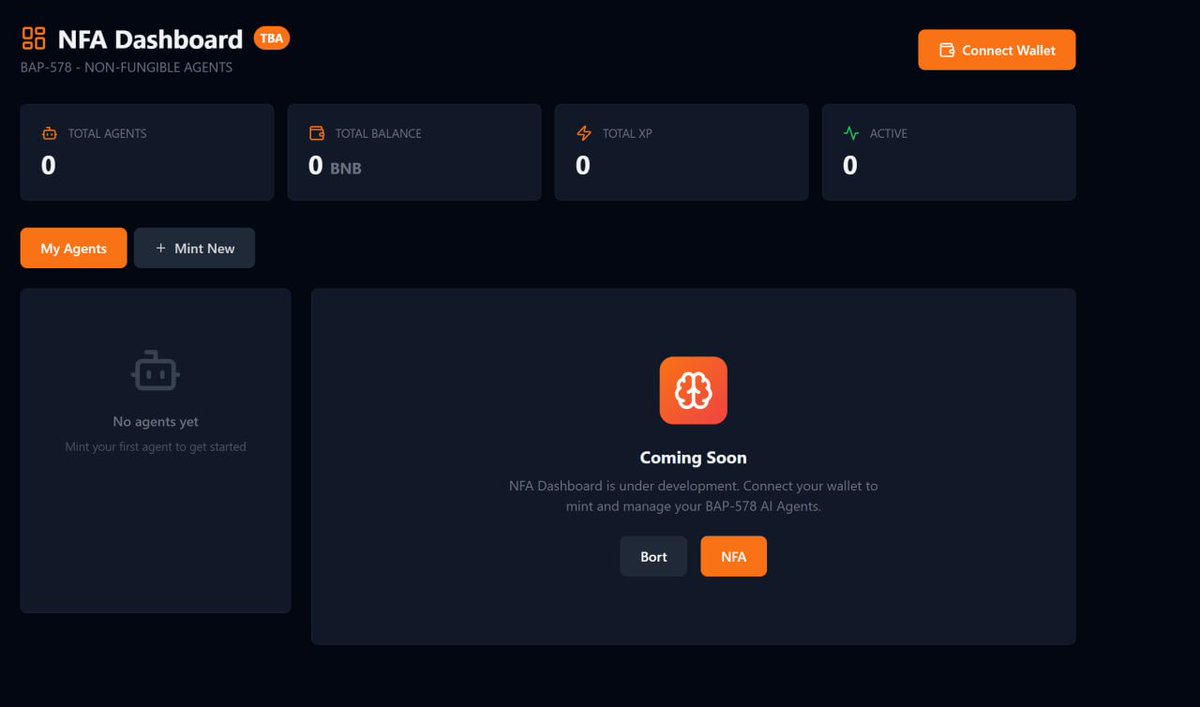Click the TOTAL BALANCE label

click(x=378, y=133)
